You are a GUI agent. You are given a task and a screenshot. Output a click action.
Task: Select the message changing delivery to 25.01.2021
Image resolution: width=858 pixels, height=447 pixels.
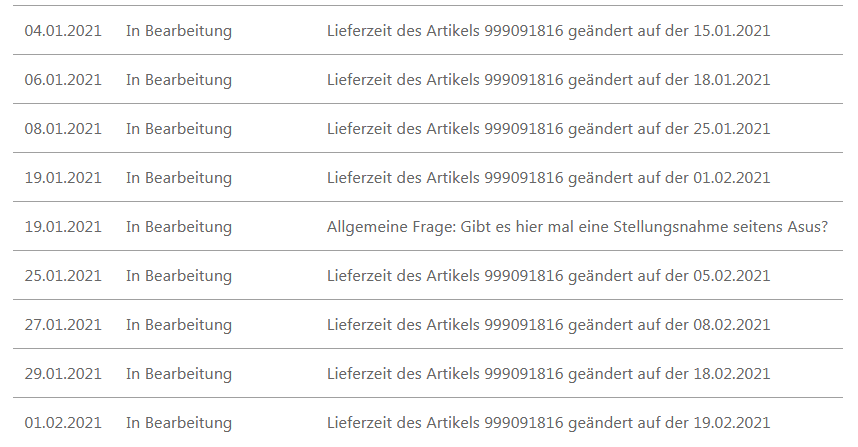(548, 129)
